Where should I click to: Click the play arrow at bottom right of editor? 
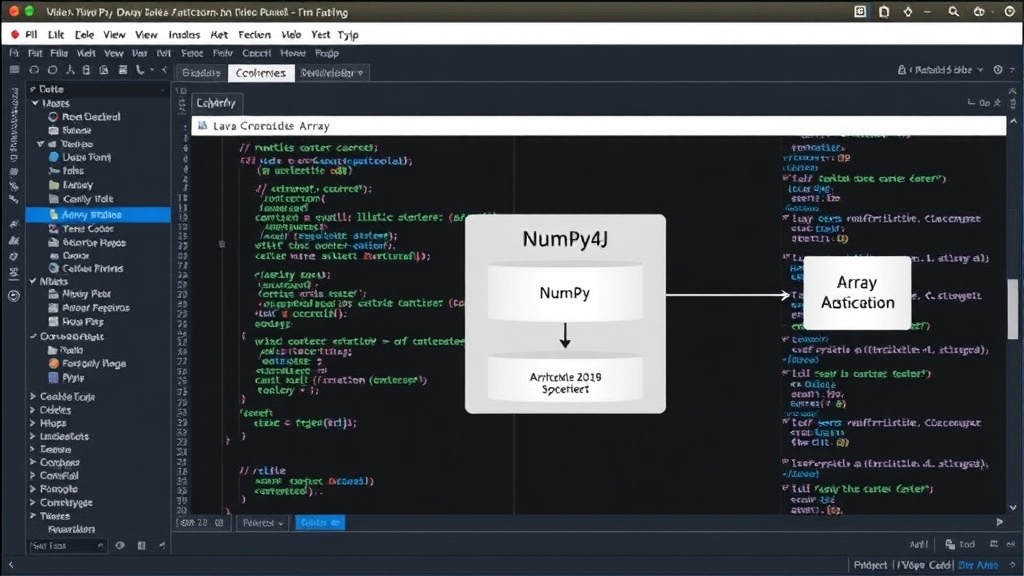pyautogui.click(x=1000, y=522)
